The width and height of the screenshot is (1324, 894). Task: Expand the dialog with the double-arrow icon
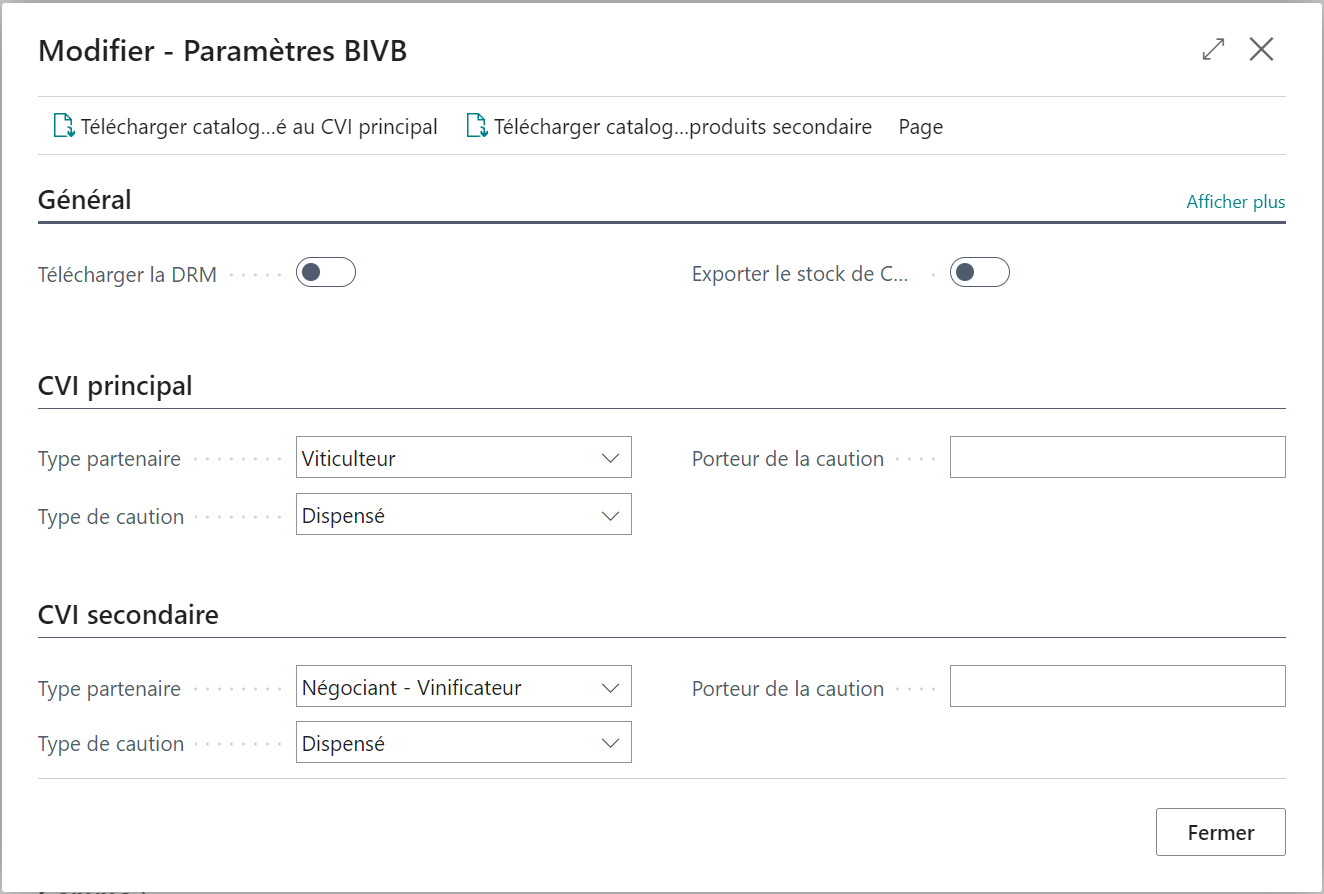pos(1213,50)
